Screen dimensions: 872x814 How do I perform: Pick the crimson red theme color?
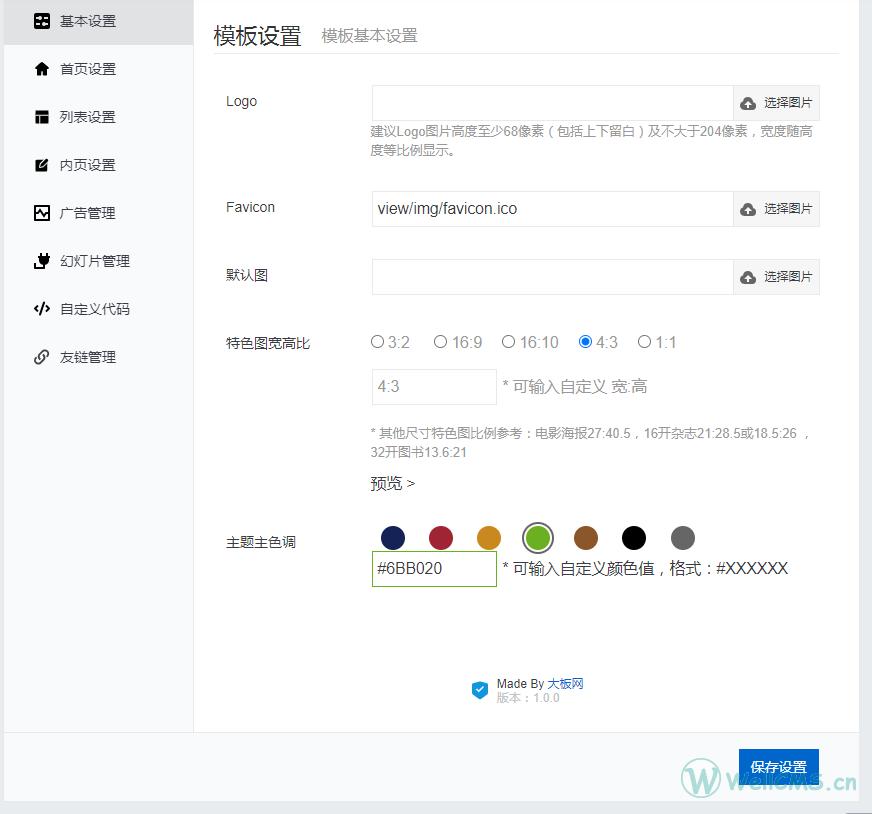441,538
